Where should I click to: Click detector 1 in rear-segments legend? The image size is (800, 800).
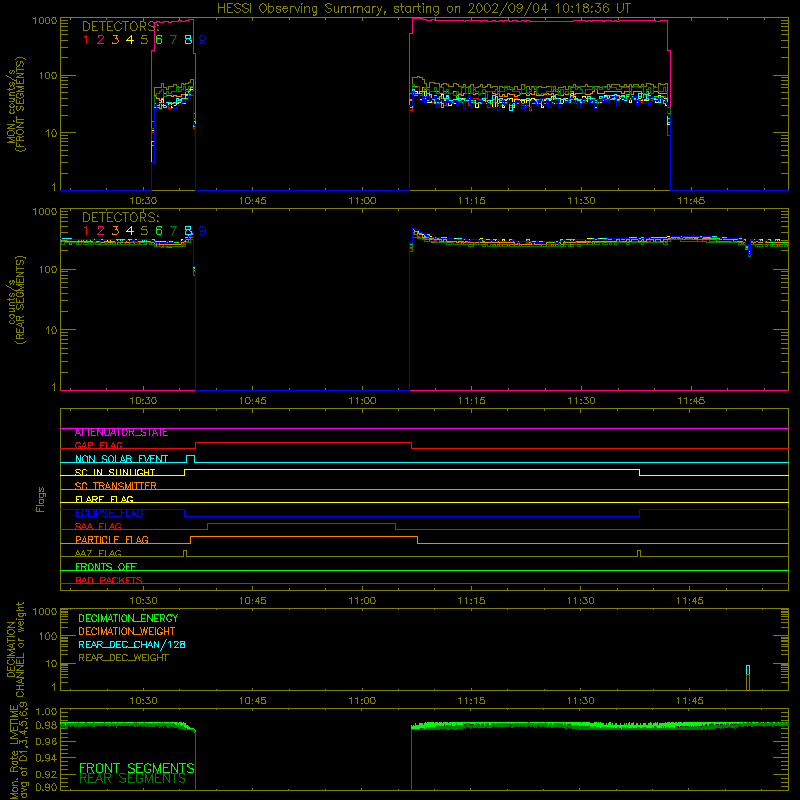(x=86, y=231)
